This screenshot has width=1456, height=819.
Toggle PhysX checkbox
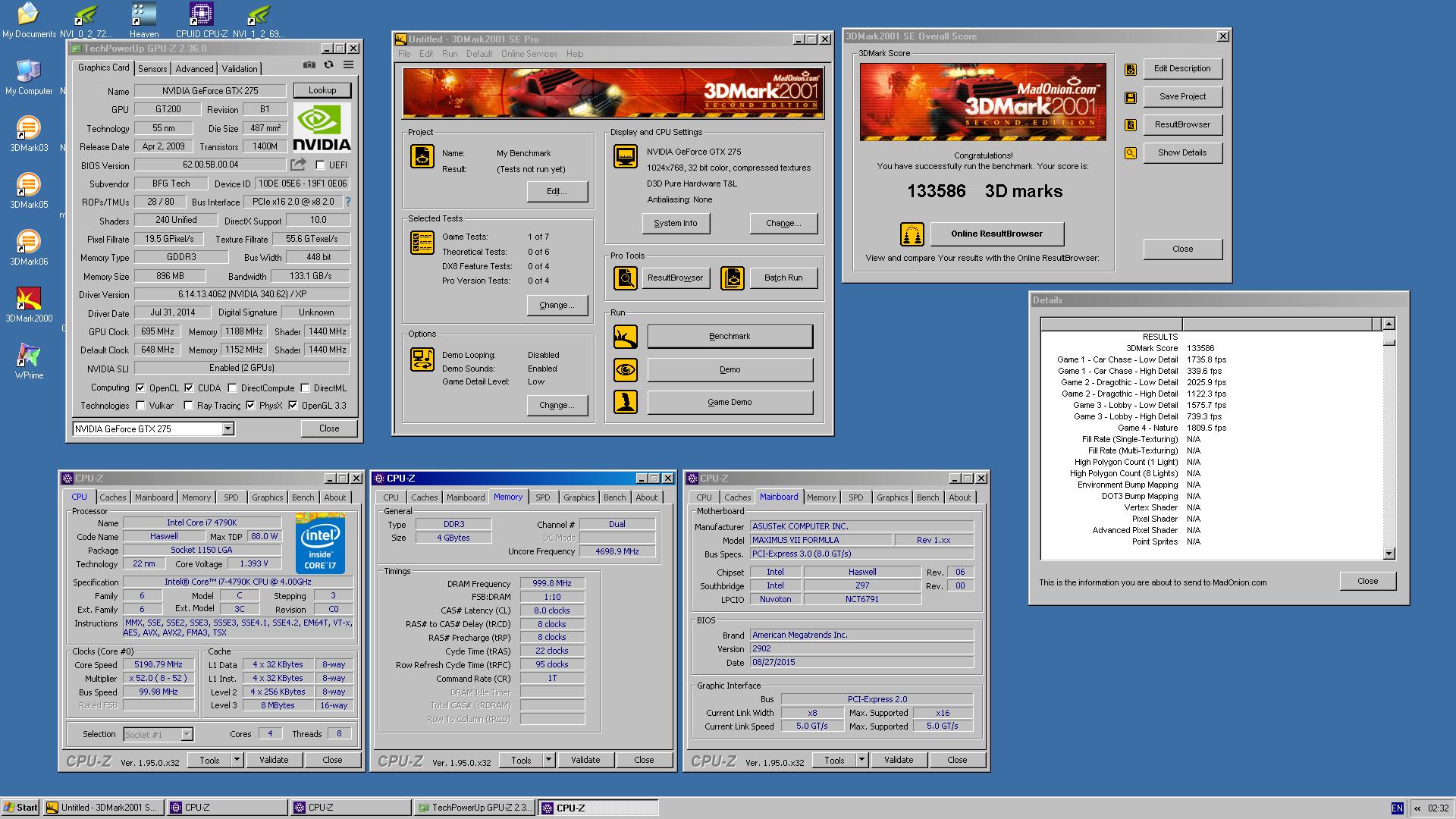pyautogui.click(x=250, y=406)
